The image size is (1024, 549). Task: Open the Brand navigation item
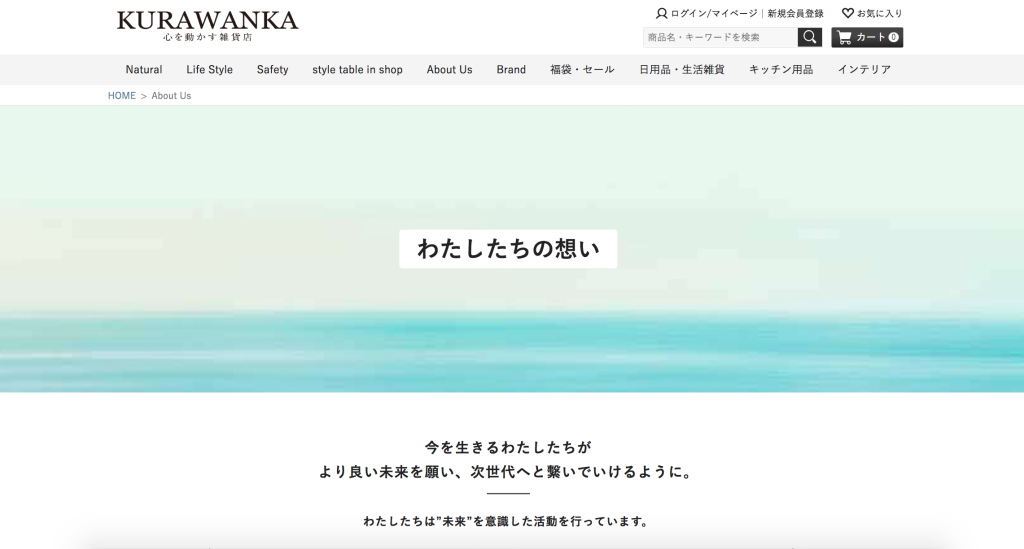[x=511, y=69]
